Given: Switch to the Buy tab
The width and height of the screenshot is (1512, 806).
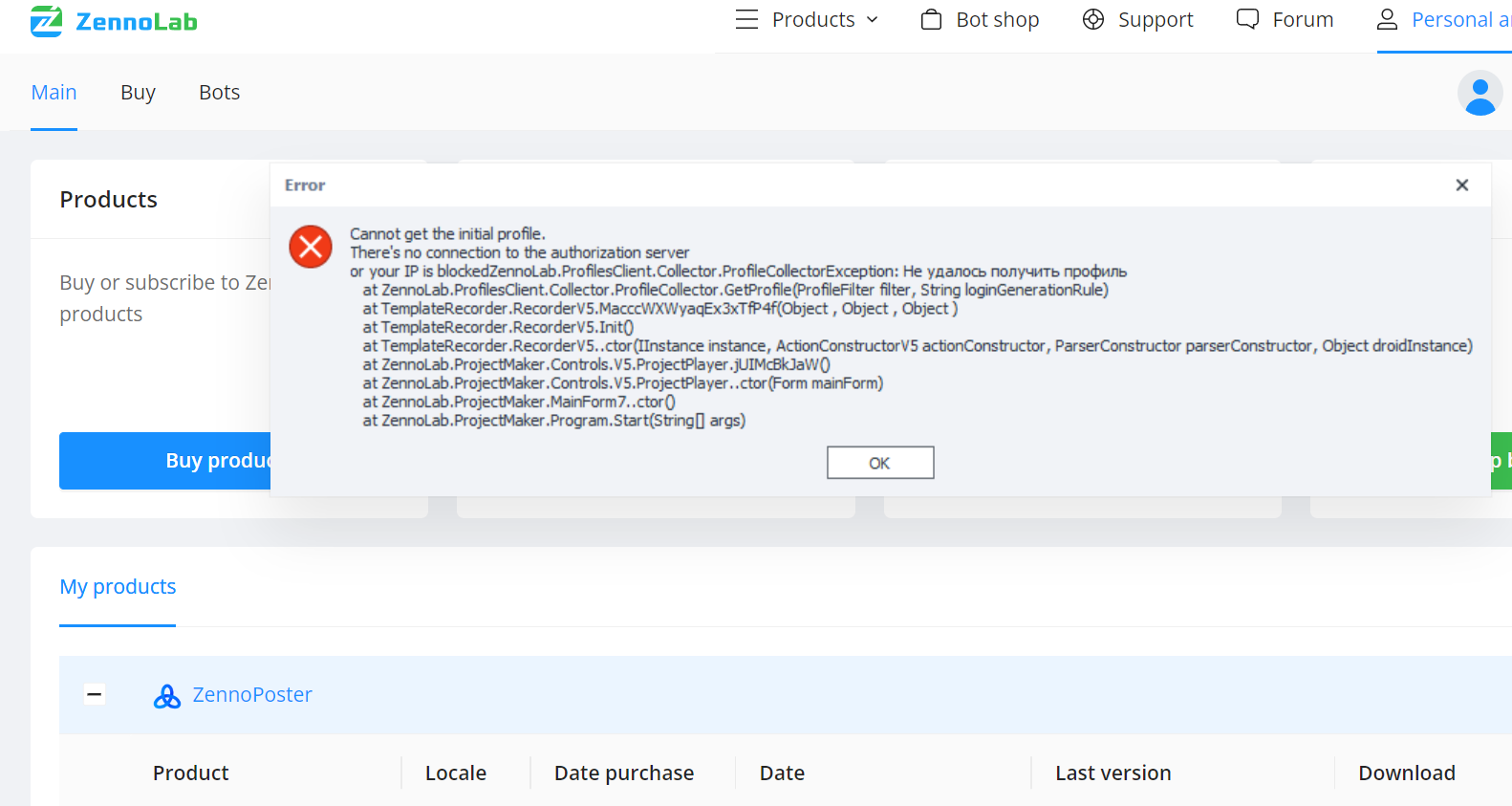Looking at the screenshot, I should coord(138,92).
